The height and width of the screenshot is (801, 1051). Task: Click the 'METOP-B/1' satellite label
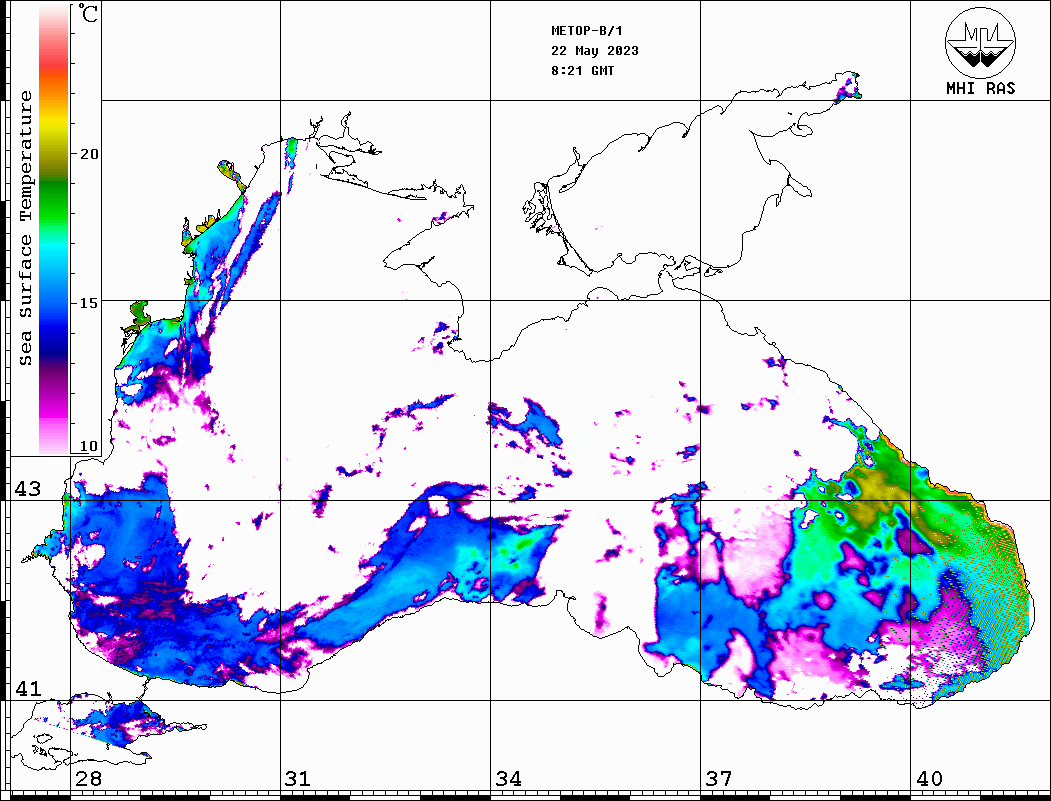(x=587, y=31)
